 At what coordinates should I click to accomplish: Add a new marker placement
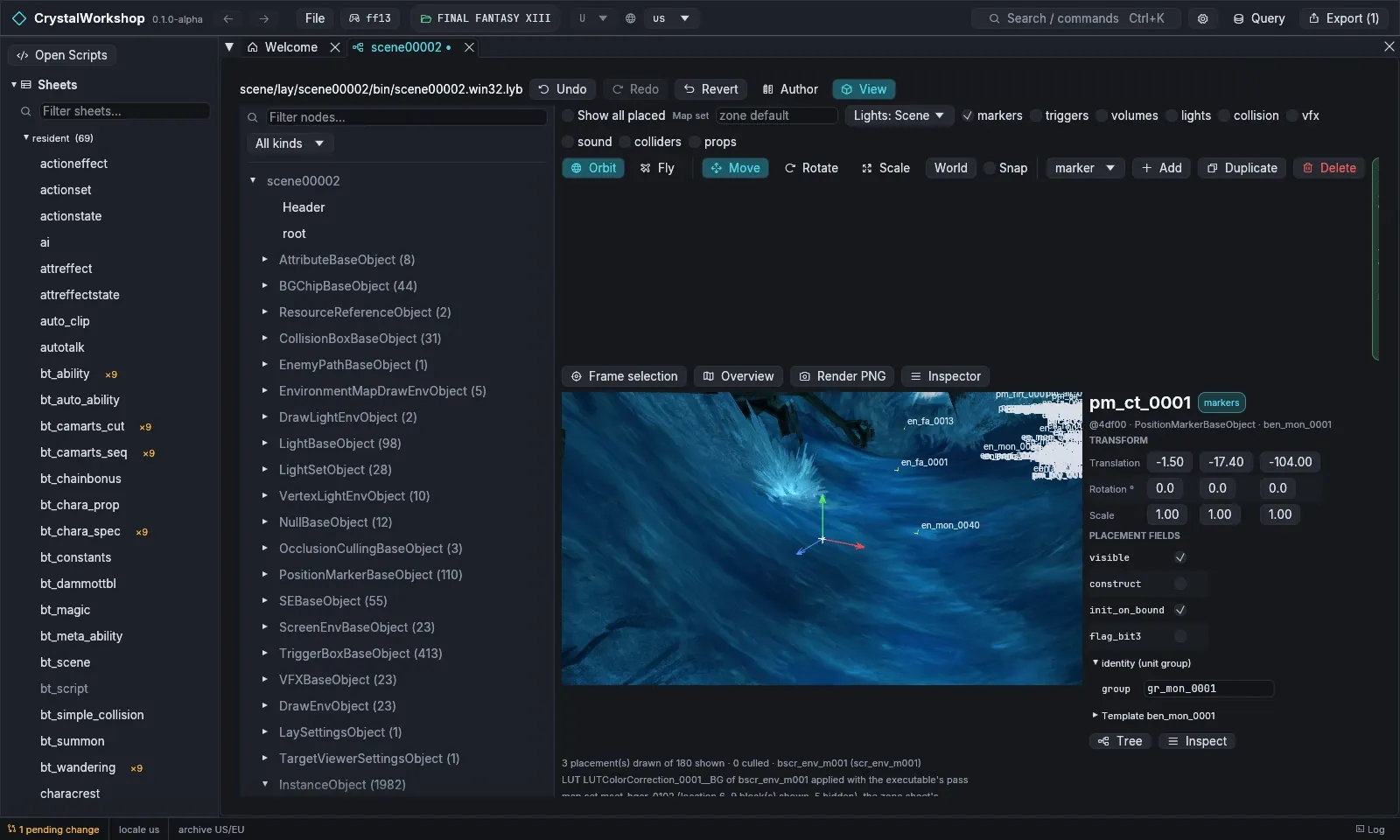pos(1161,168)
